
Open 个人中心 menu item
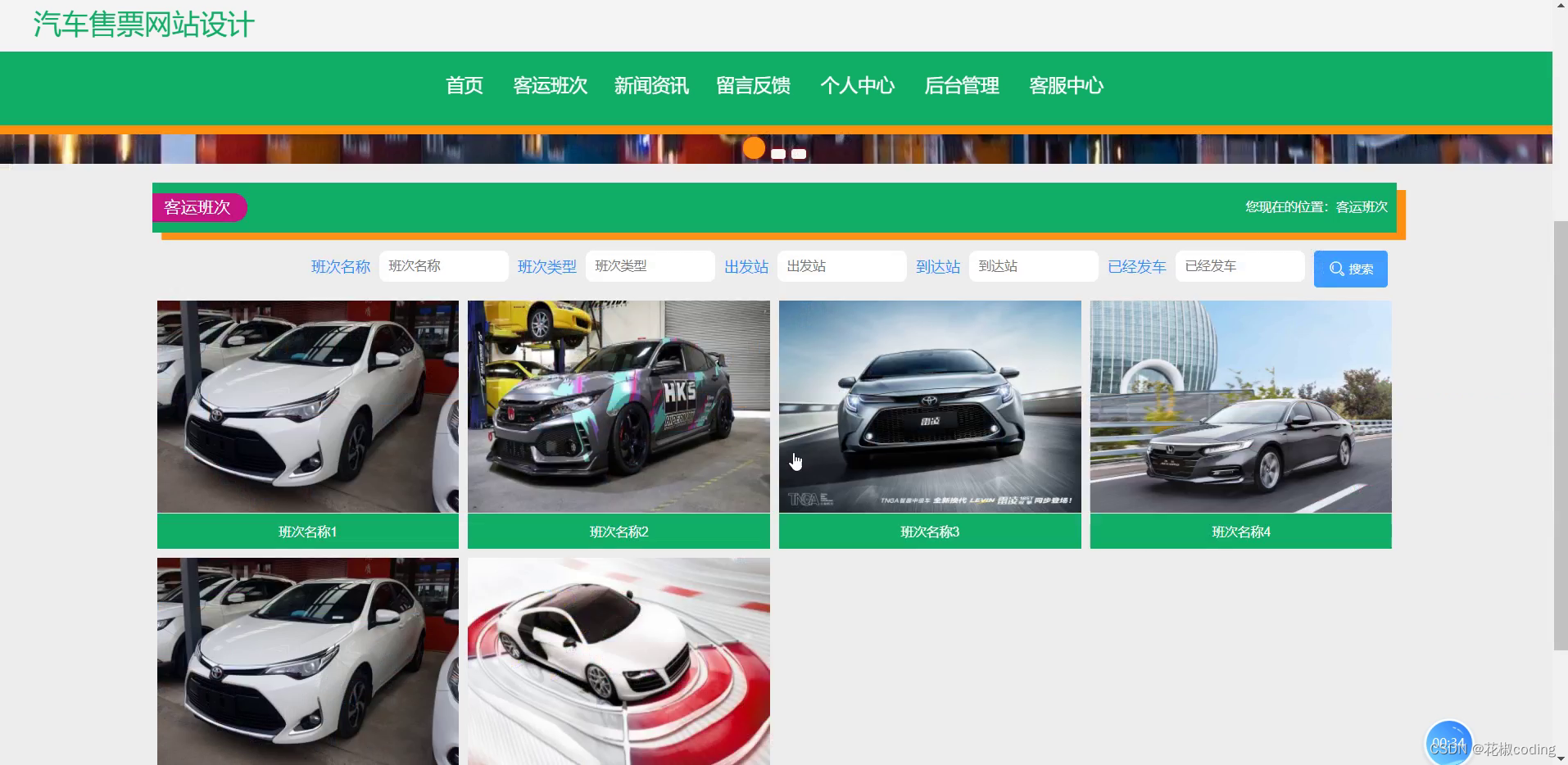click(x=857, y=86)
